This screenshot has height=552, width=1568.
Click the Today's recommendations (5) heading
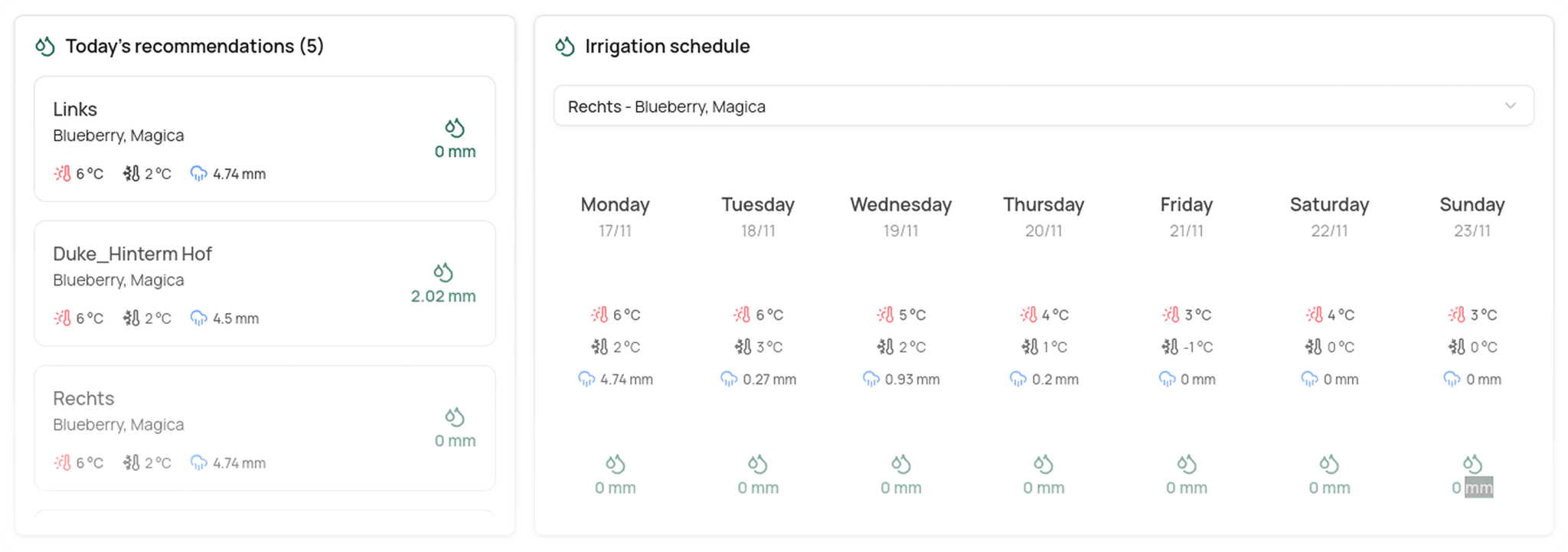pos(195,46)
